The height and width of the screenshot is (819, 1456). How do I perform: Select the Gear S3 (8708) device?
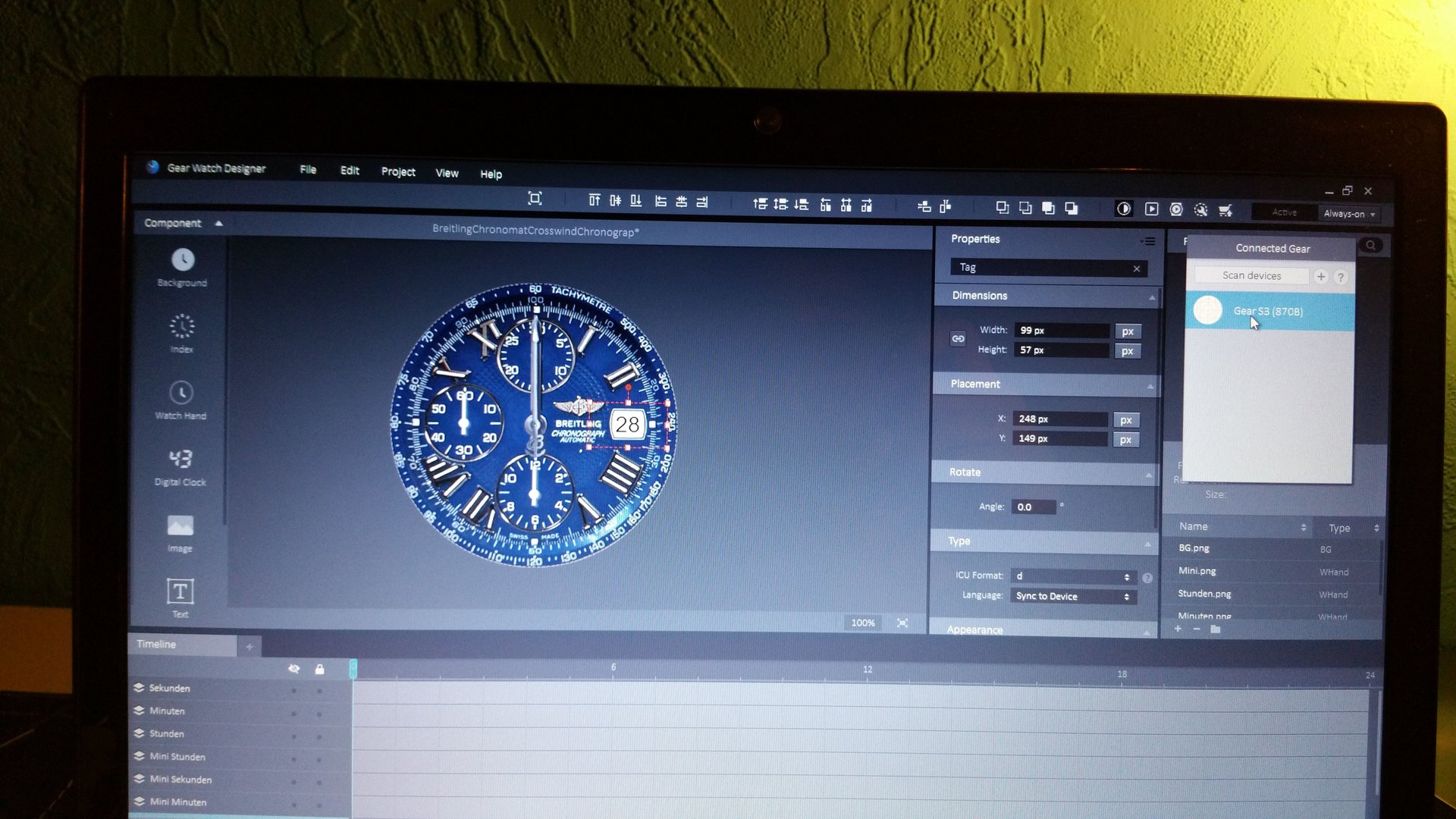click(x=1270, y=311)
